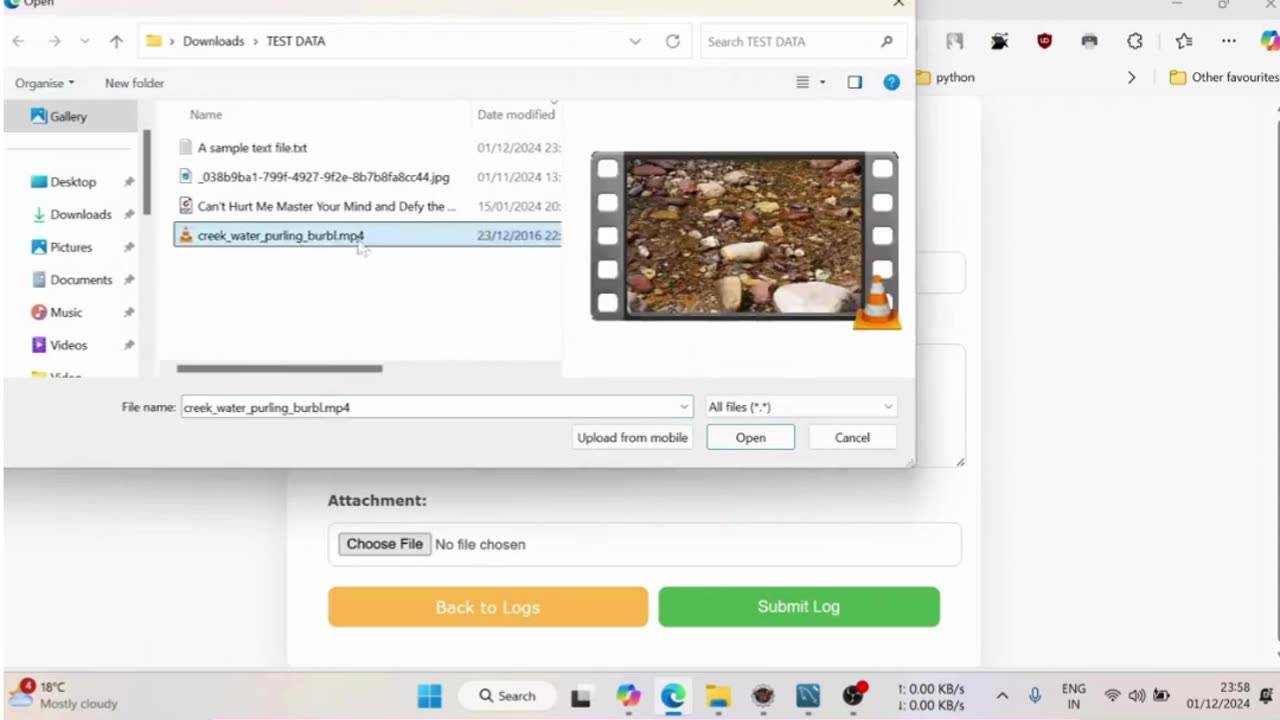1280x720 pixels.
Task: Open recent locations chevron beside forward arrow
Action: 85,41
